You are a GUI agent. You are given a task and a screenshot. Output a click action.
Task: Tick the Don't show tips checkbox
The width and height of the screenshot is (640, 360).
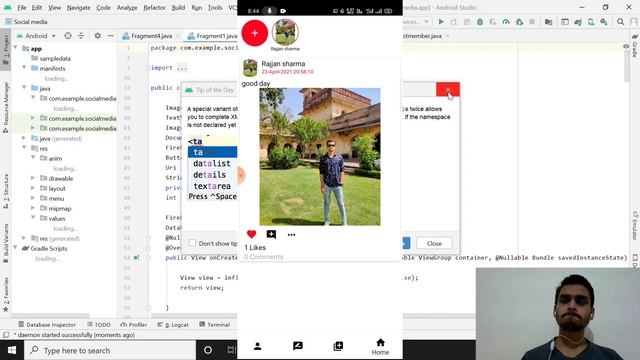tap(192, 243)
